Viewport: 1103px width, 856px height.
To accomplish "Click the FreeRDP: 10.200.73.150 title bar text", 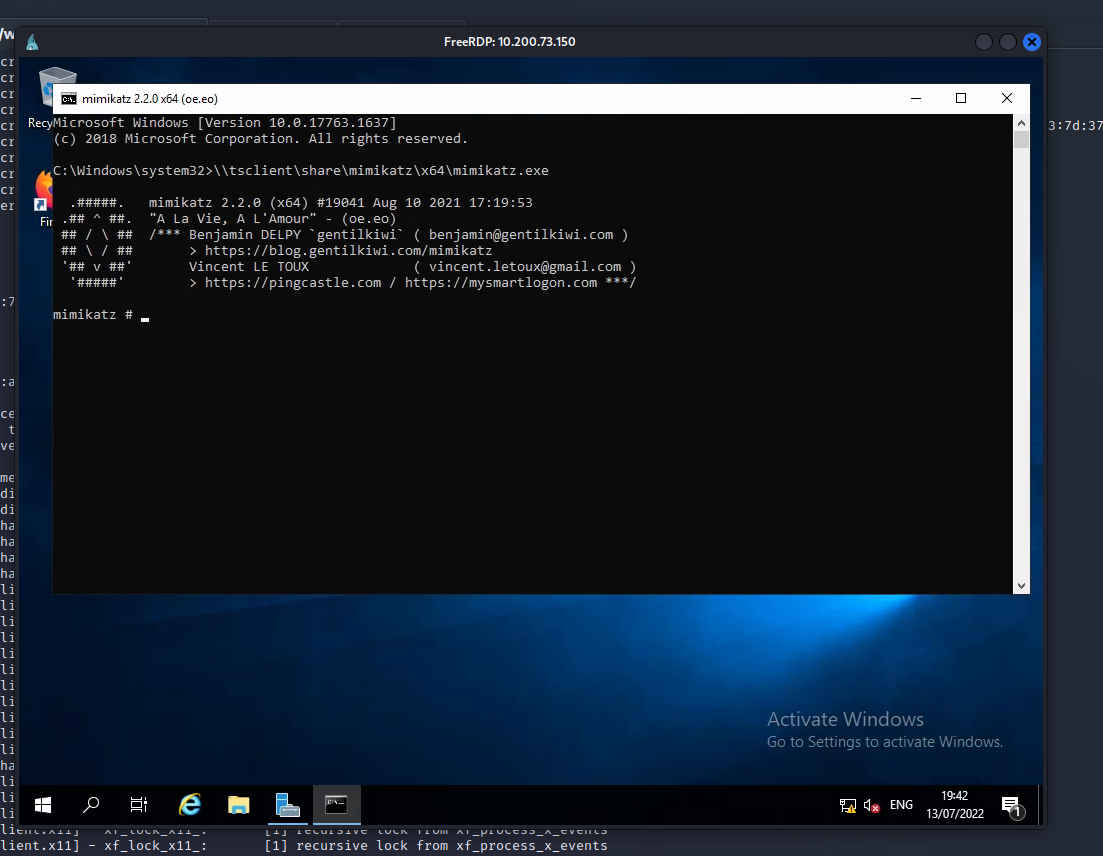I will tap(509, 42).
